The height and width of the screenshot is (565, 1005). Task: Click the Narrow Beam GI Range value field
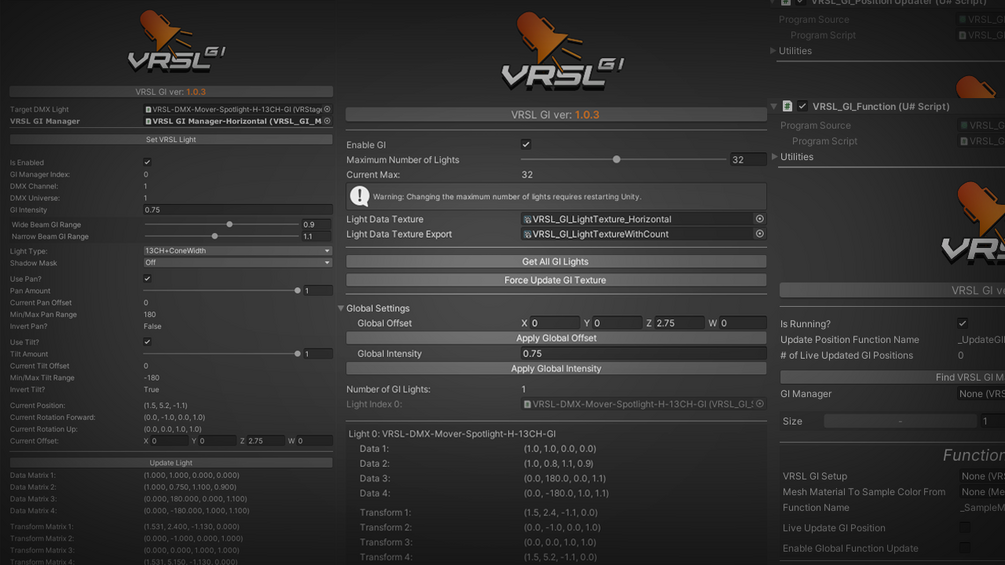(x=317, y=236)
